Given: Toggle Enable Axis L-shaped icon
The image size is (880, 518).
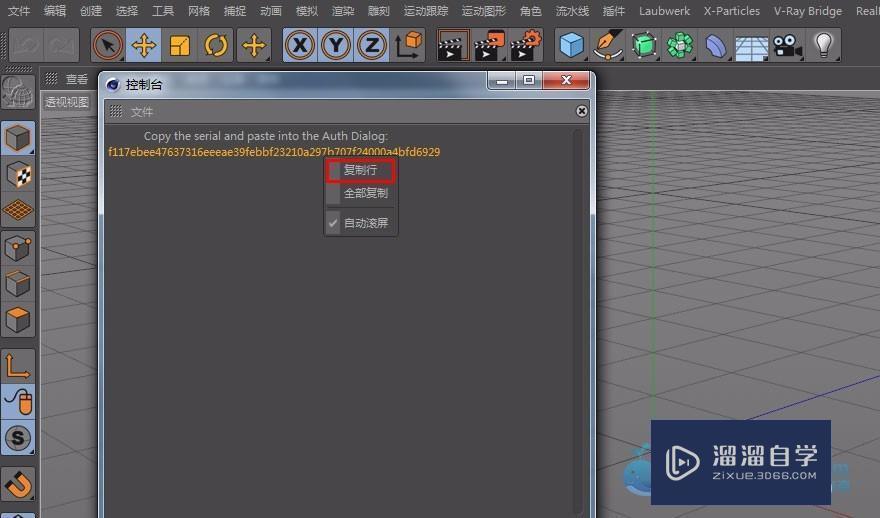Looking at the screenshot, I should 17,366.
